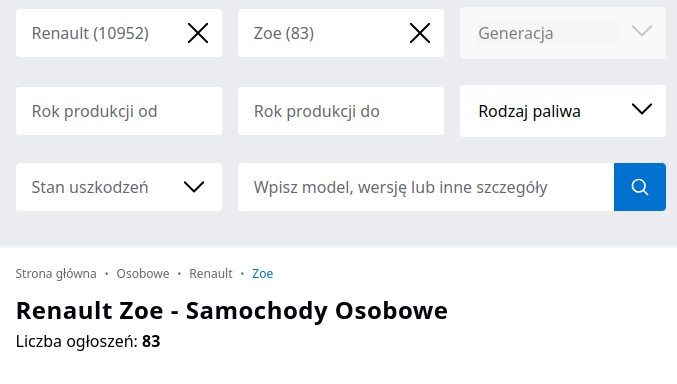The height and width of the screenshot is (384, 677).
Task: Click the Rok produkcji od field
Action: pyautogui.click(x=119, y=111)
